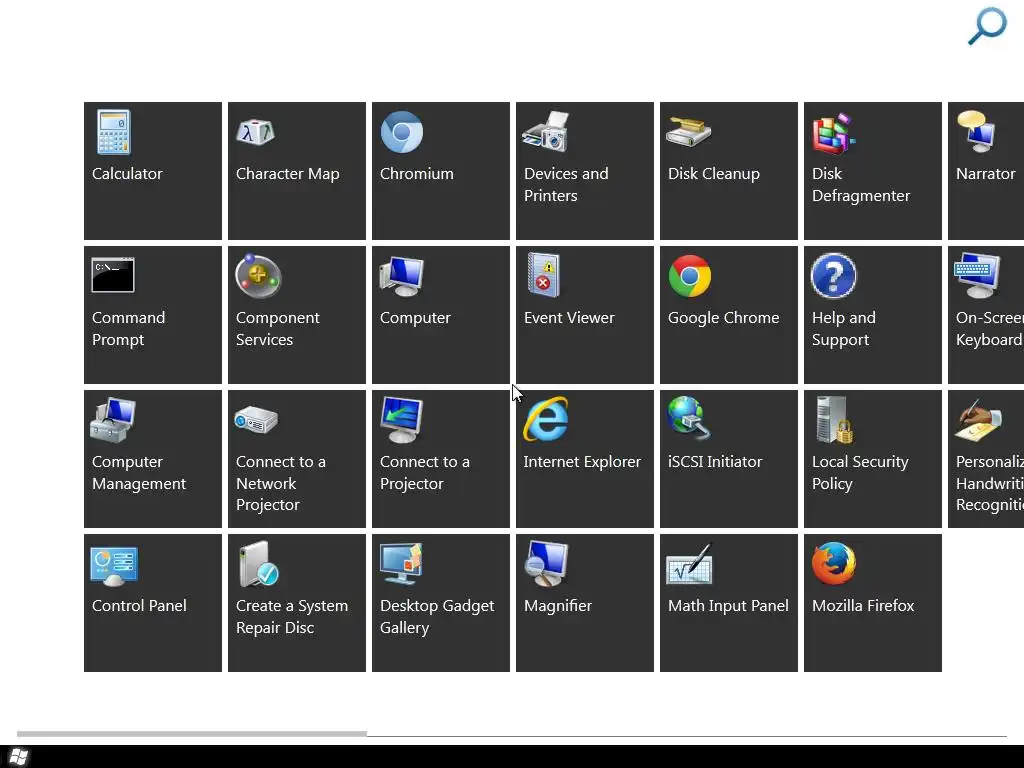The height and width of the screenshot is (768, 1024).
Task: Select the "Event Viewer" label
Action: tap(569, 317)
